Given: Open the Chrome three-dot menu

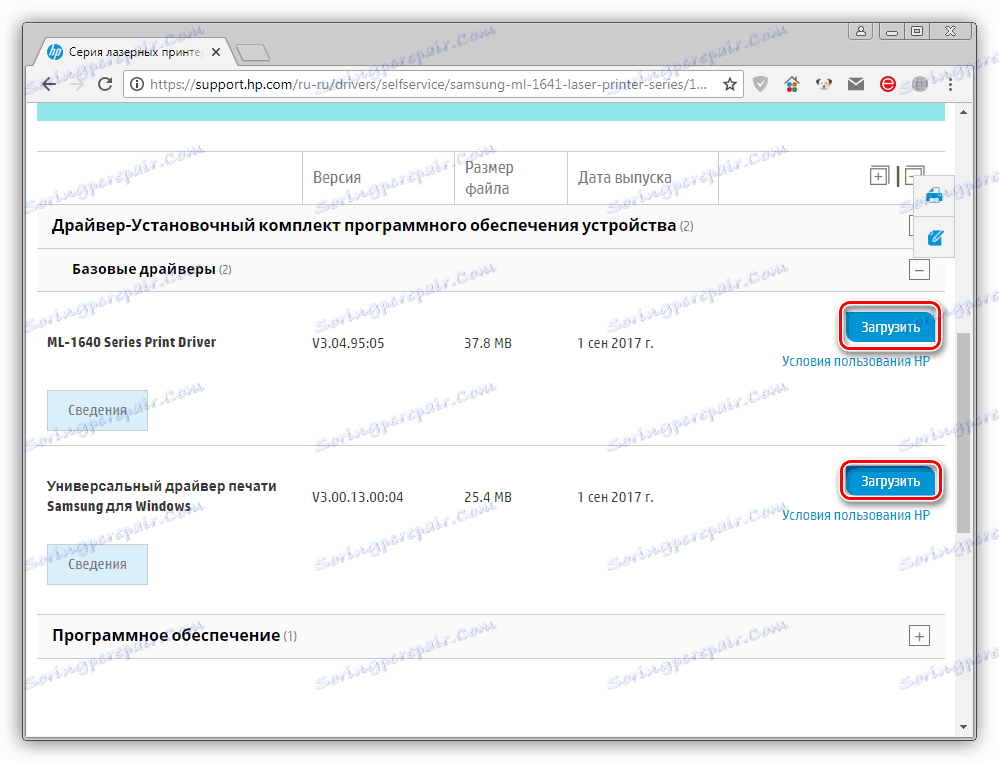Looking at the screenshot, I should pyautogui.click(x=950, y=84).
